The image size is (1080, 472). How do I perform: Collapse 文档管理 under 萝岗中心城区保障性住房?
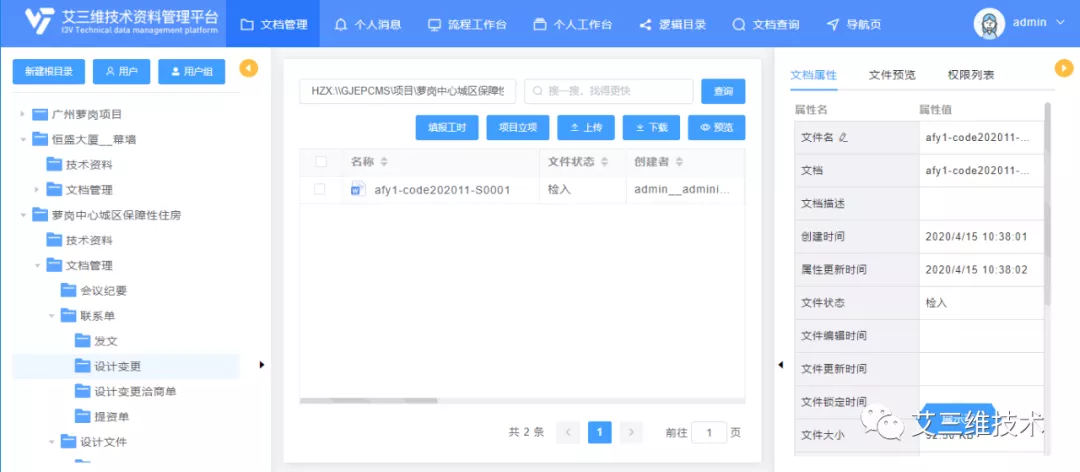click(x=37, y=265)
